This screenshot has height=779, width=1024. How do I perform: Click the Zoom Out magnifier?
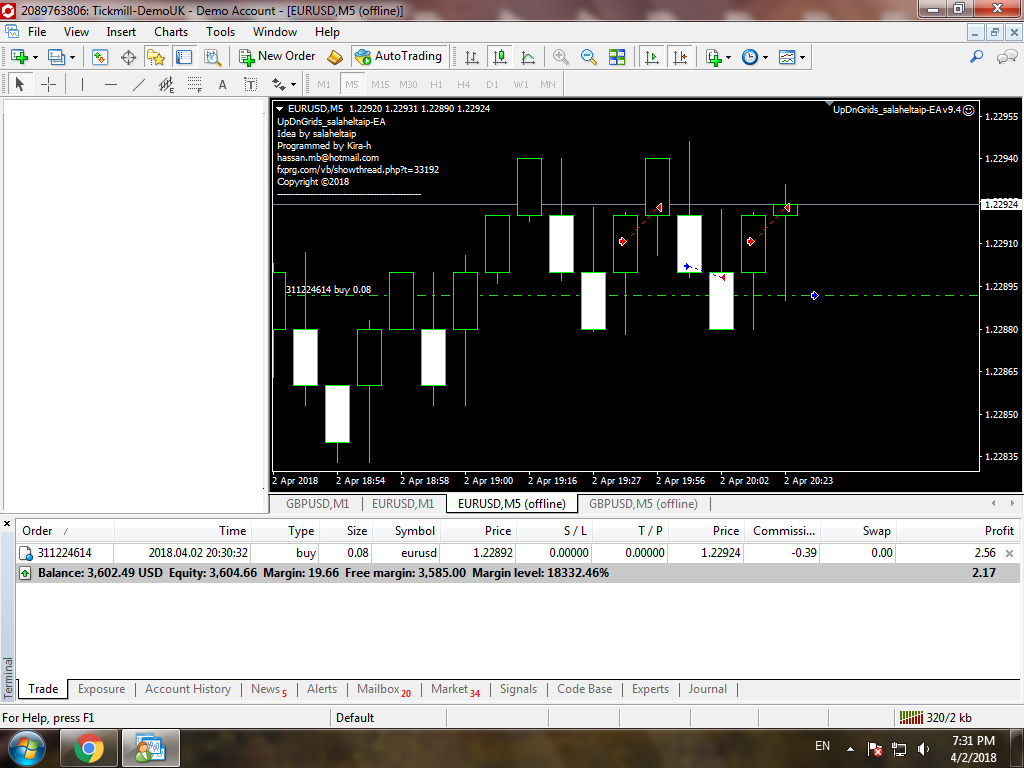(588, 57)
